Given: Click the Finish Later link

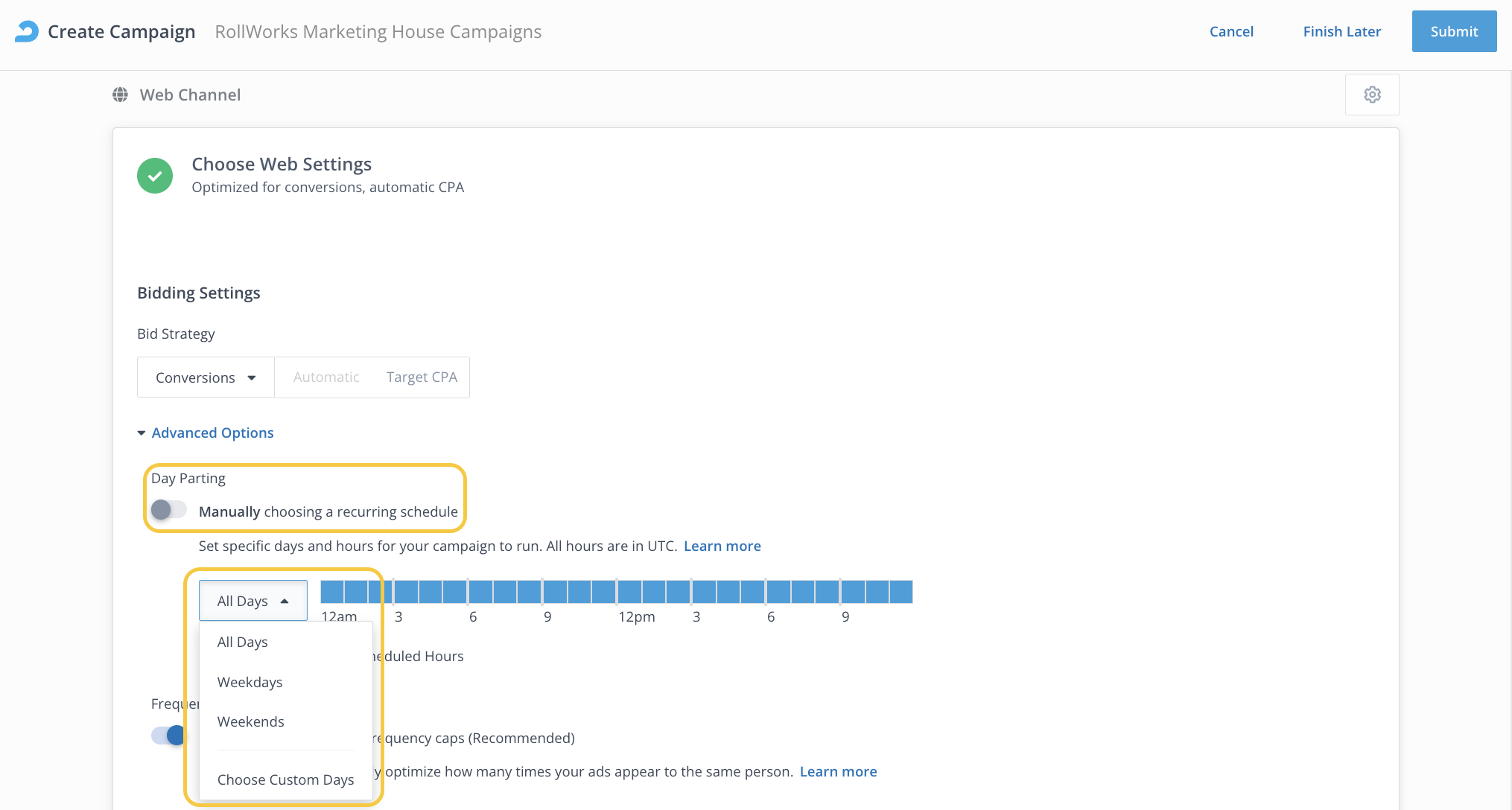Looking at the screenshot, I should (1341, 31).
